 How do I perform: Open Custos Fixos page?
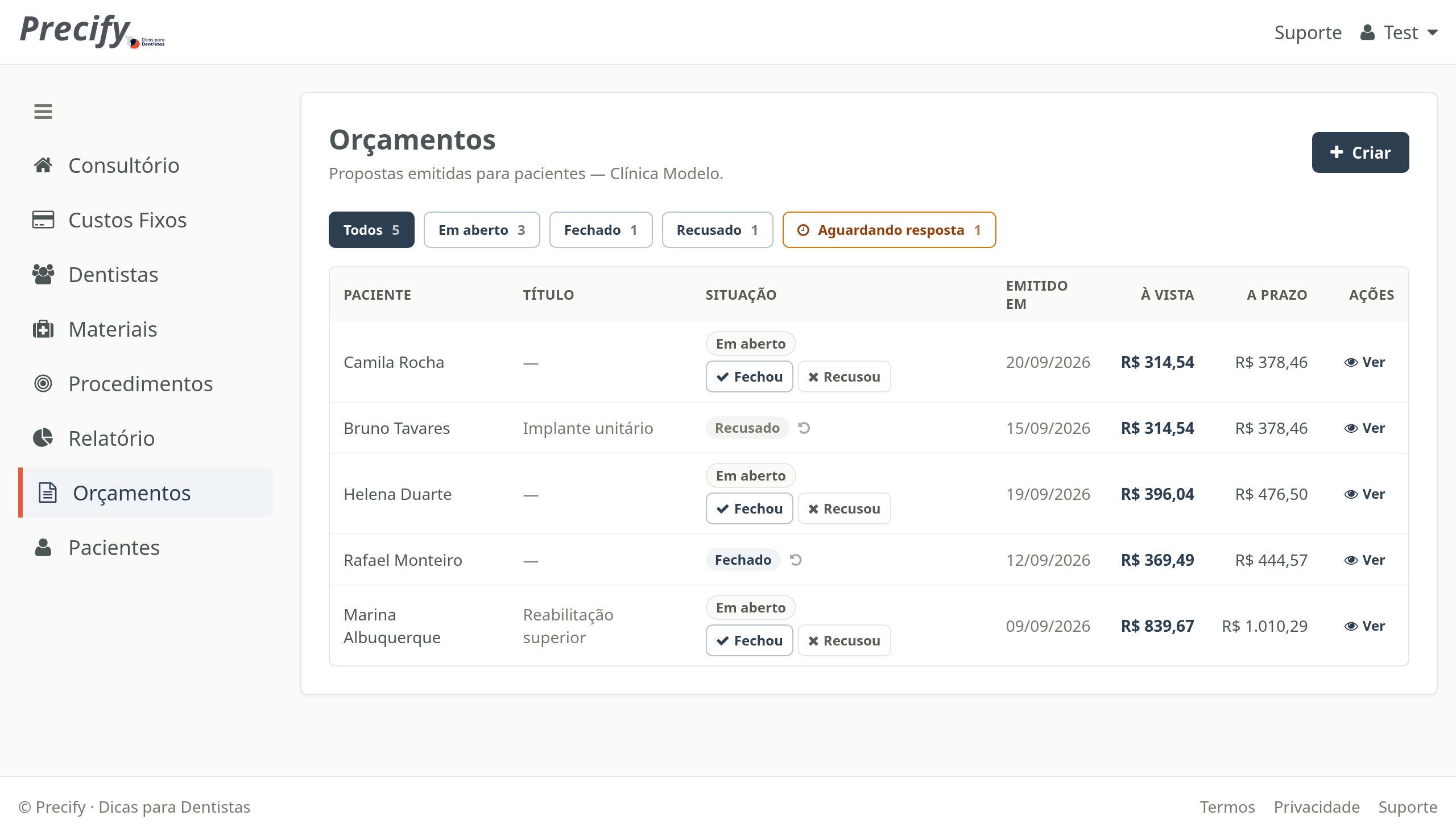146,220
